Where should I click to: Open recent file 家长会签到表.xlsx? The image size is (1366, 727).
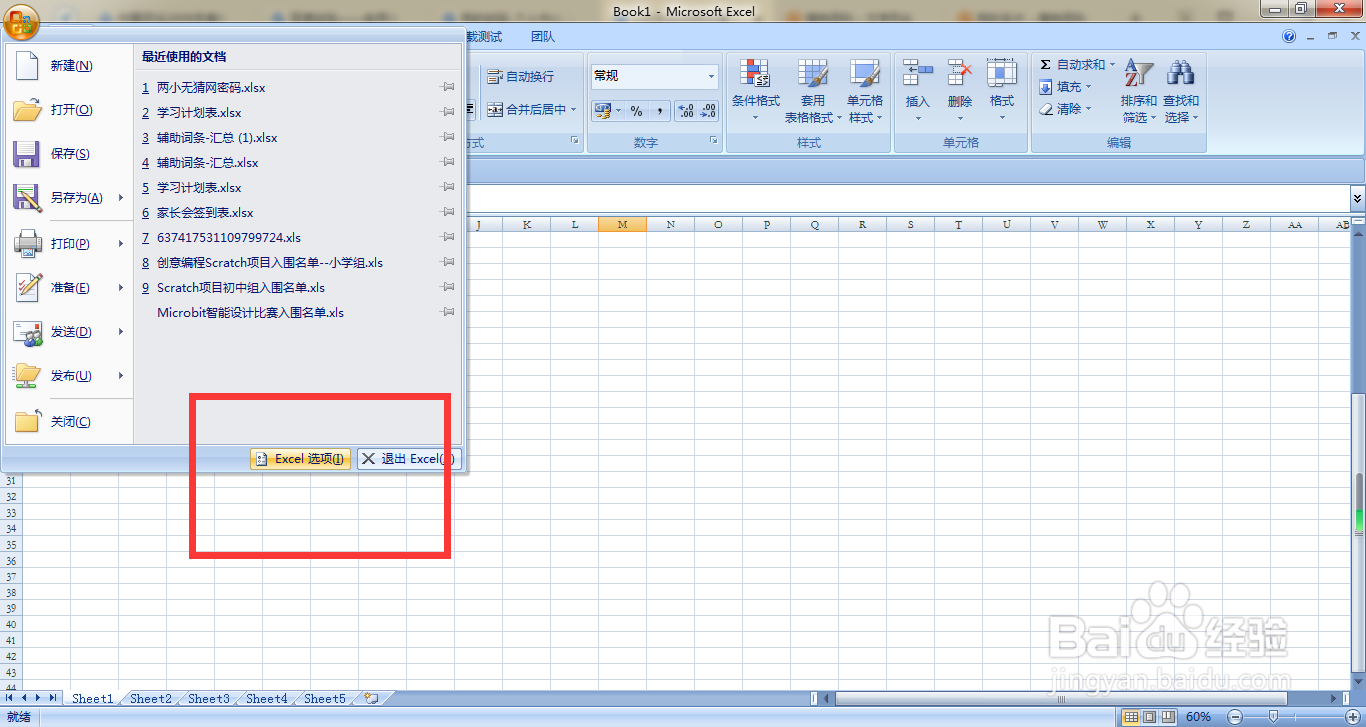pos(205,213)
